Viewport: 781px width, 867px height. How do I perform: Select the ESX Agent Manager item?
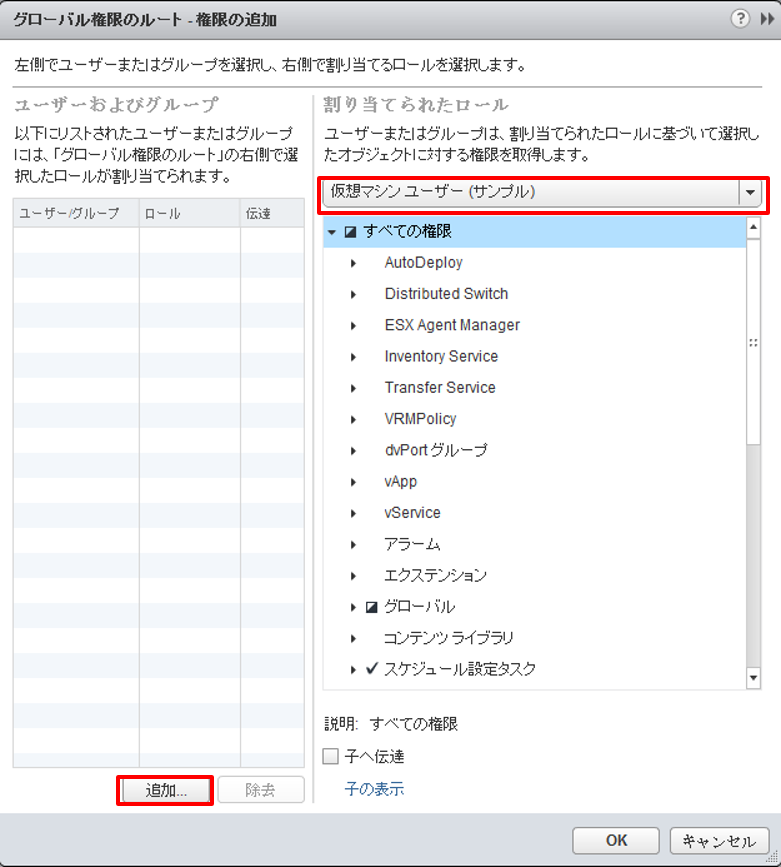(x=451, y=325)
